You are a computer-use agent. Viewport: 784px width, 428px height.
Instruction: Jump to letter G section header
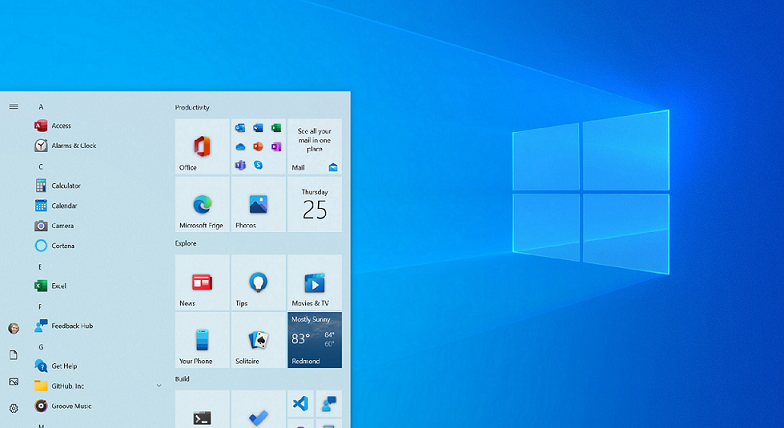tap(41, 346)
